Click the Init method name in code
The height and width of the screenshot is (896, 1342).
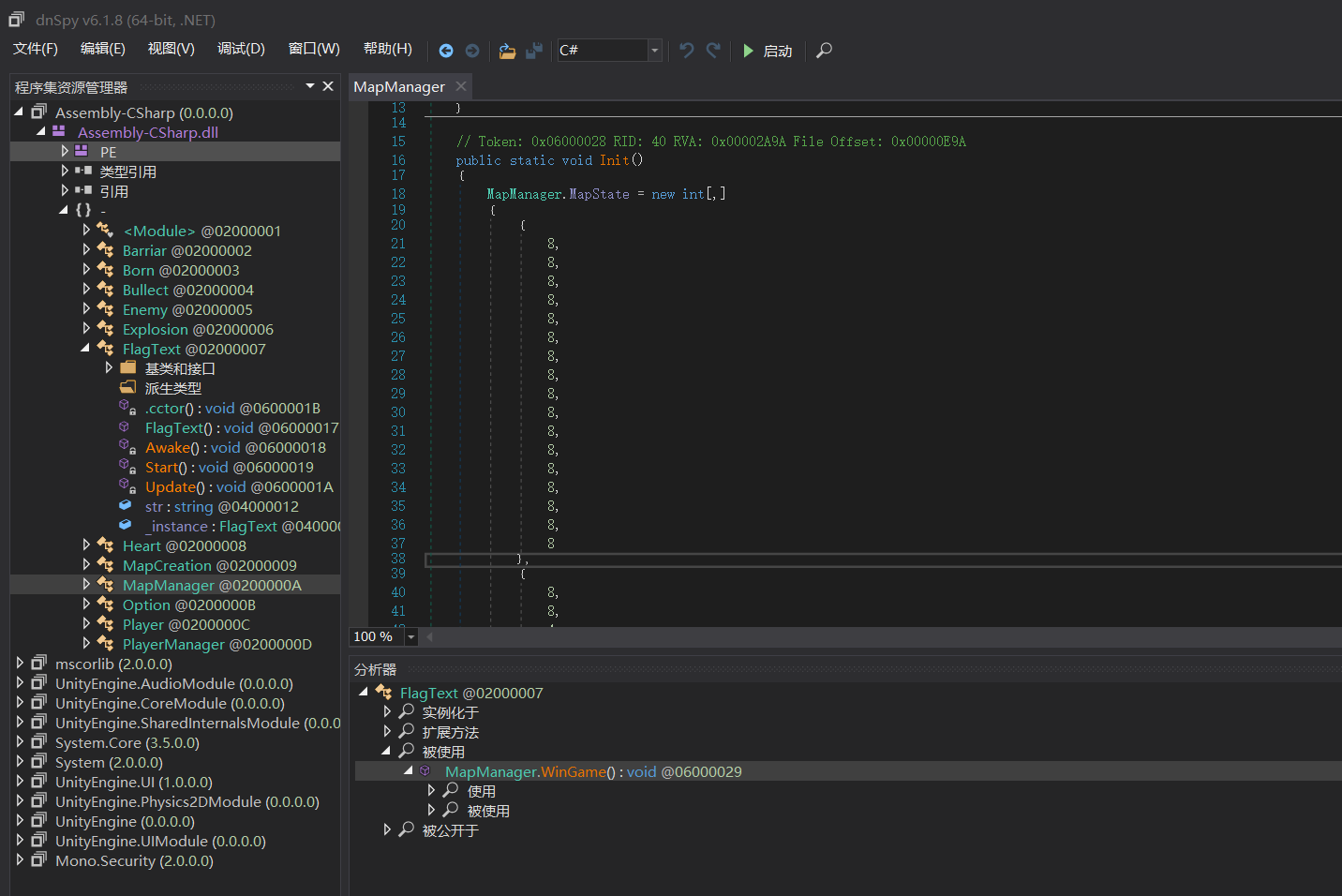point(615,160)
